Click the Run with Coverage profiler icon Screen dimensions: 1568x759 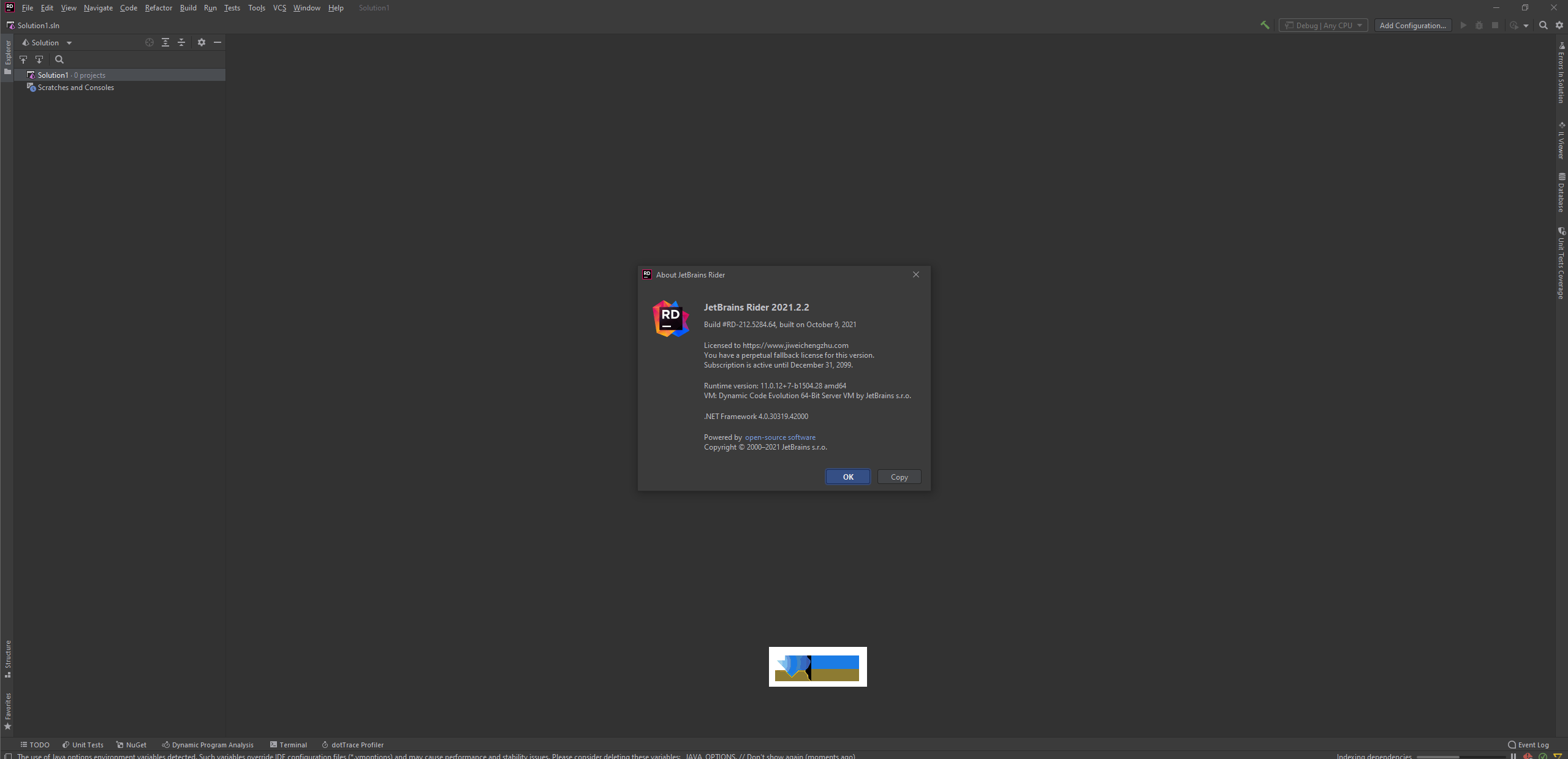click(x=1514, y=25)
